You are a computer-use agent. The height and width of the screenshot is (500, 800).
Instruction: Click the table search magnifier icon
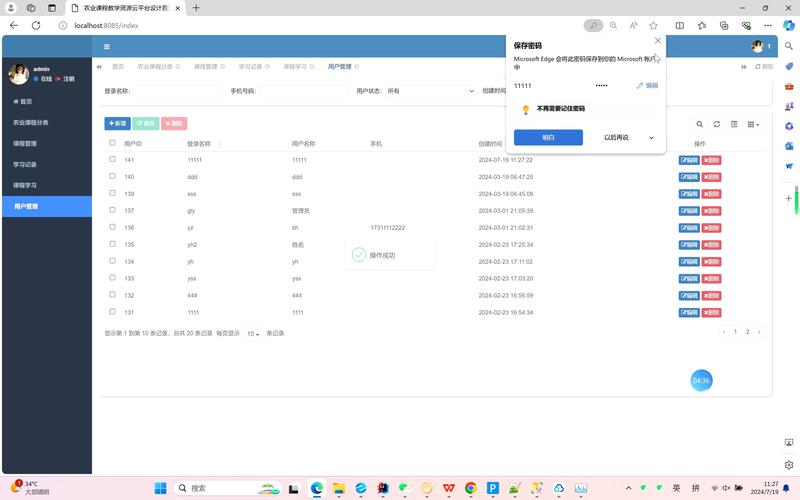[x=699, y=124]
